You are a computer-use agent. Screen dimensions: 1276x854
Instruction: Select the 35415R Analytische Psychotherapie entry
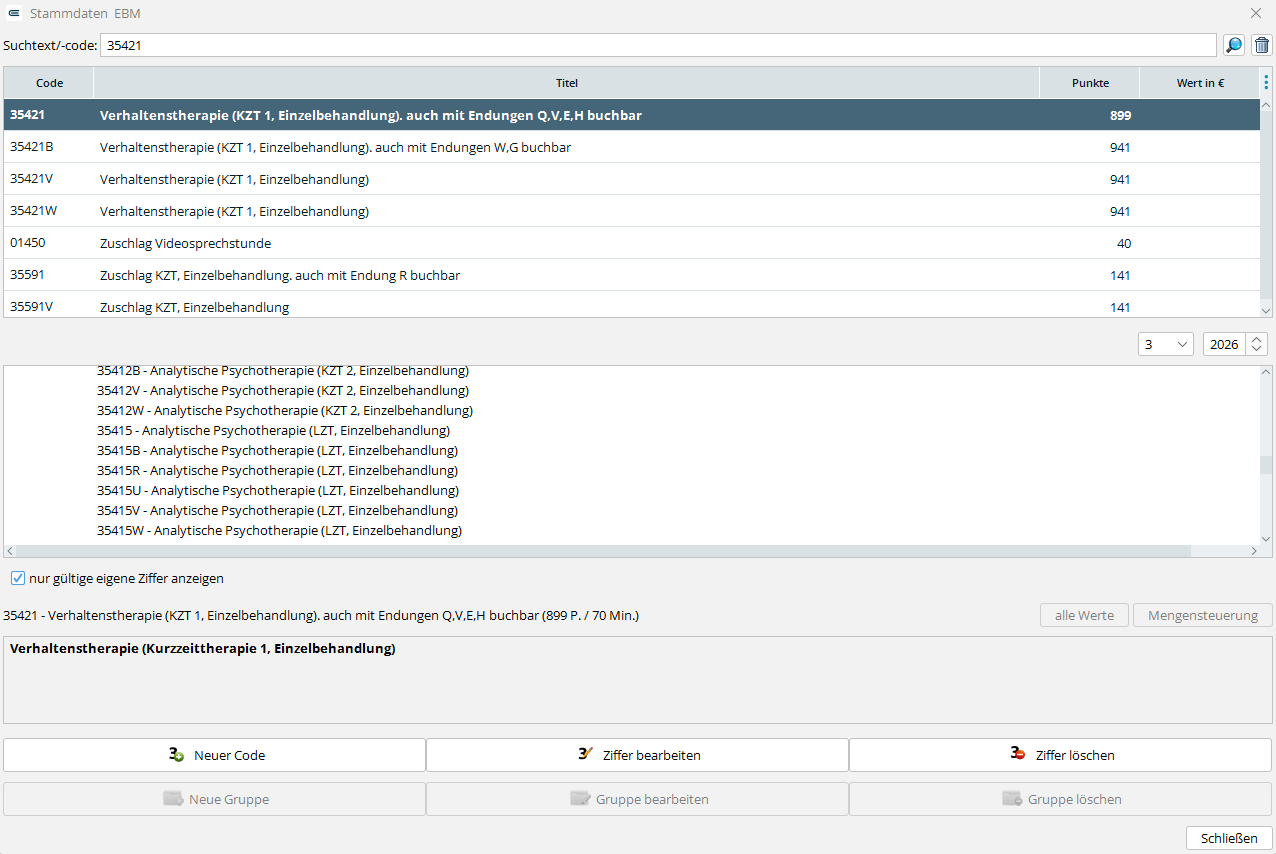[x=277, y=470]
